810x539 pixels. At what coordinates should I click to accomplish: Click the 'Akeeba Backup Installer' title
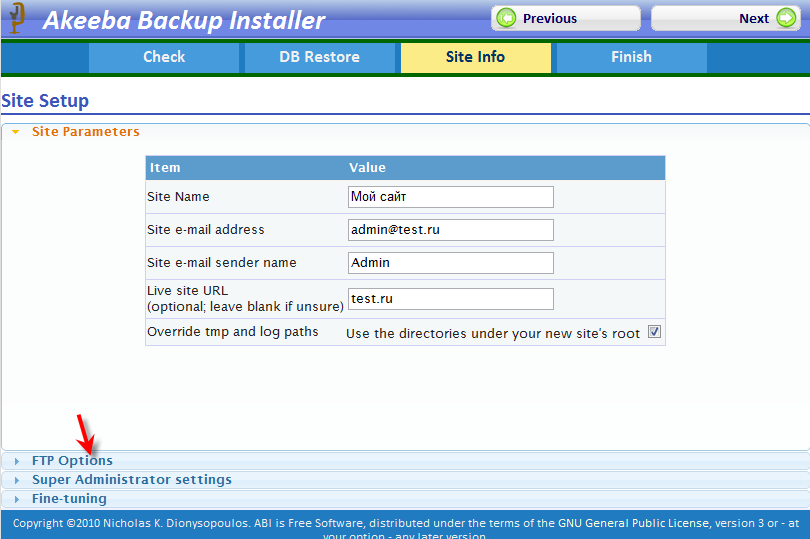[184, 21]
